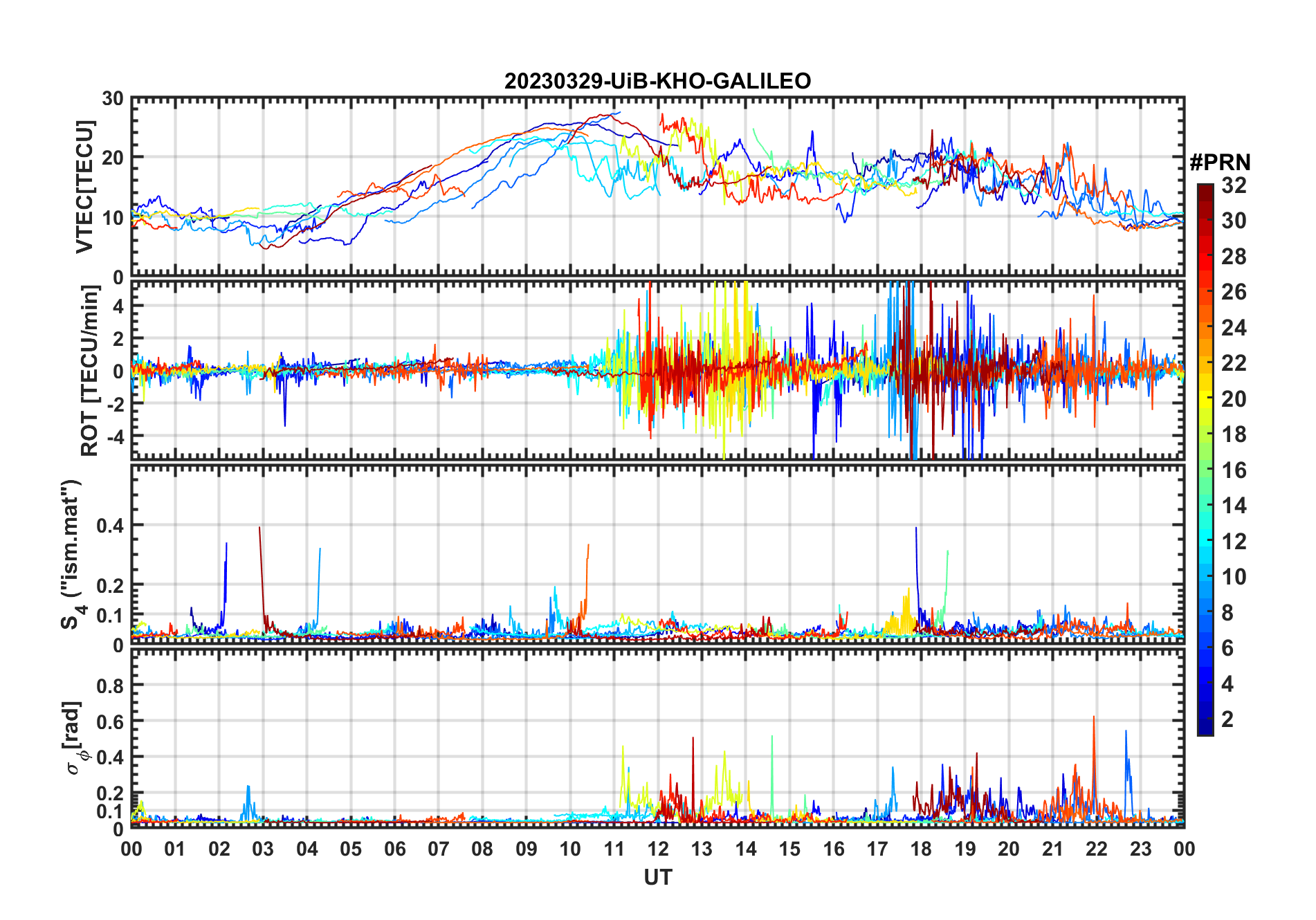
Task: Click the VTEC y-axis tick 10
Action: click(113, 218)
